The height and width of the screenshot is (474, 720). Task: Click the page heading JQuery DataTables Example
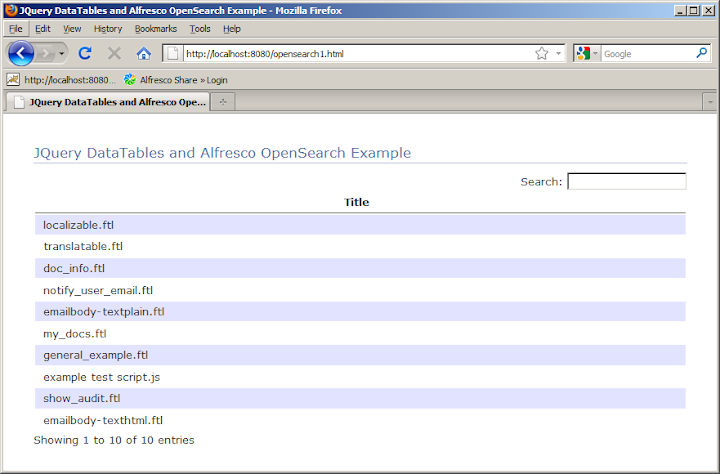[x=222, y=152]
